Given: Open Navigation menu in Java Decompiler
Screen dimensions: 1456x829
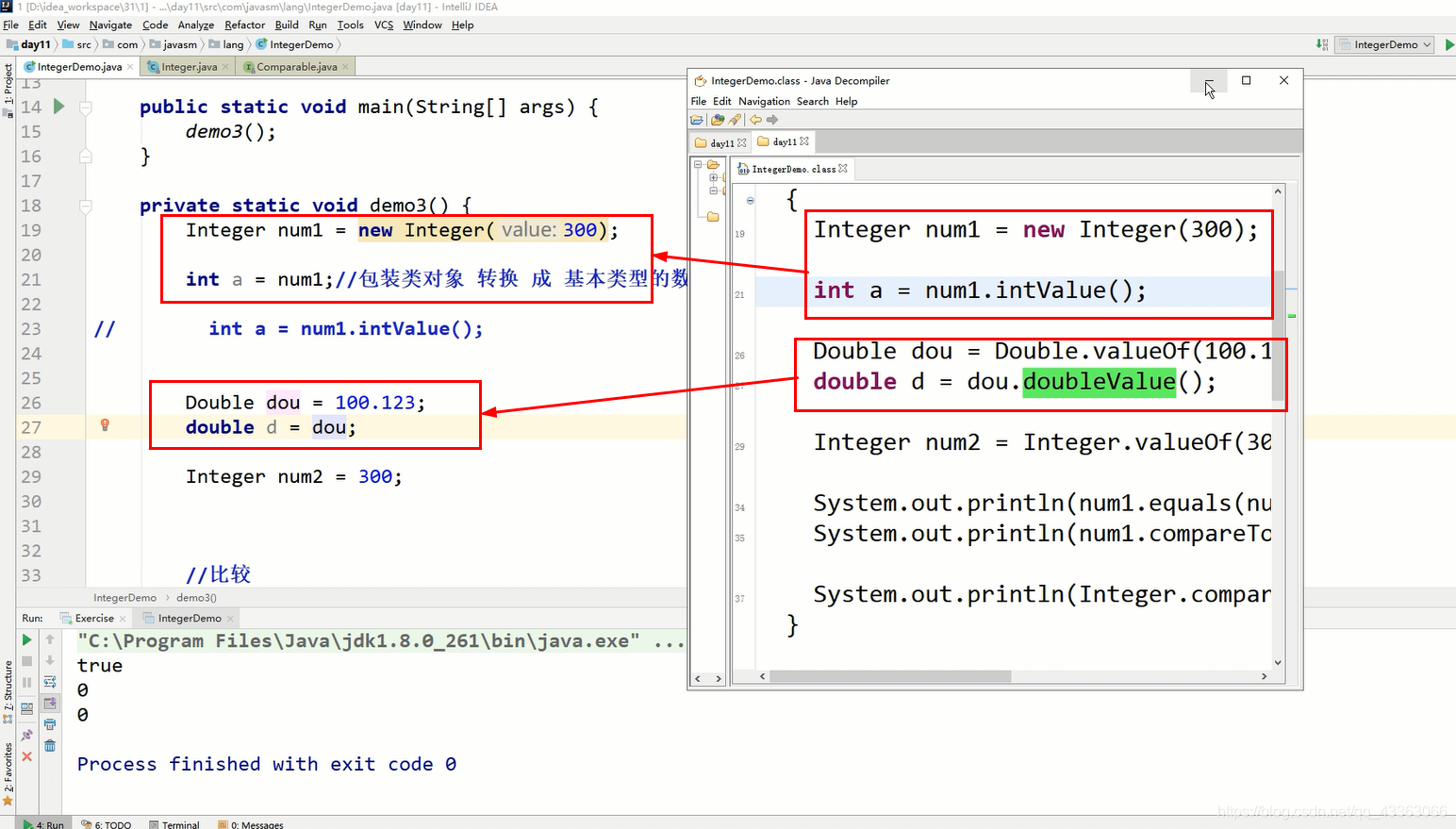Looking at the screenshot, I should tap(764, 102).
